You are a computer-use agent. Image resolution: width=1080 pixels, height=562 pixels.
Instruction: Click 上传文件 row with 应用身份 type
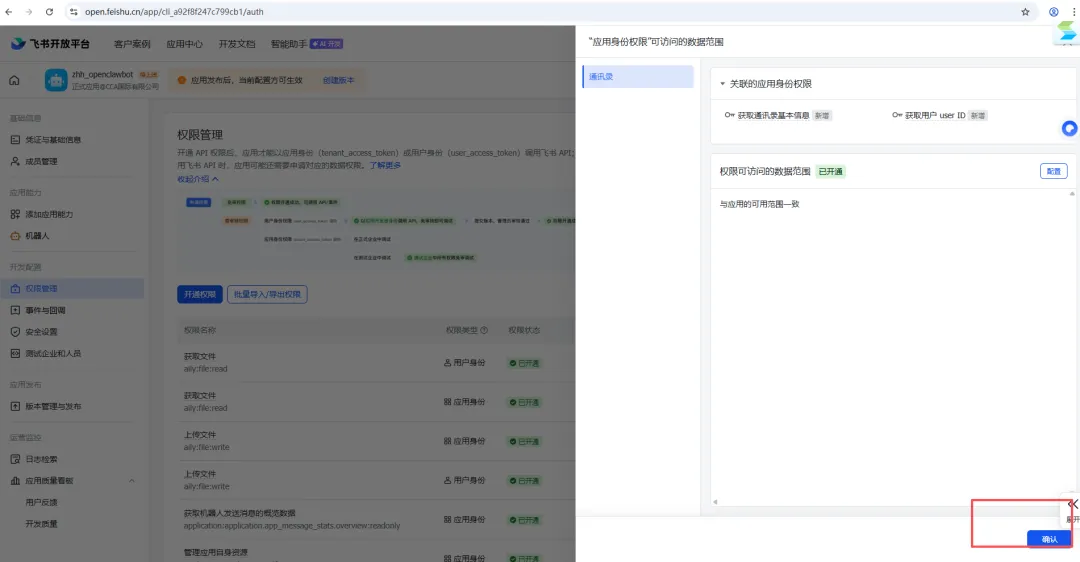376,441
